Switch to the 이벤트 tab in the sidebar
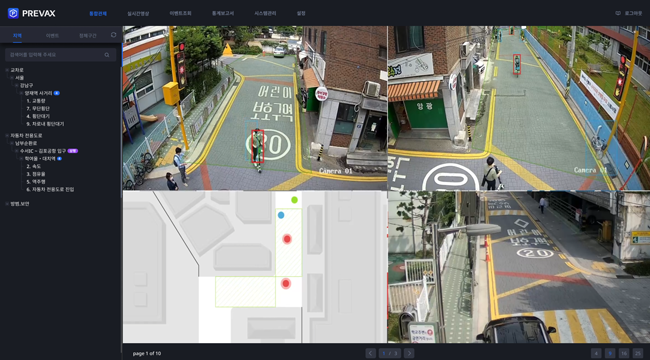This screenshot has width=650, height=360. coord(52,36)
